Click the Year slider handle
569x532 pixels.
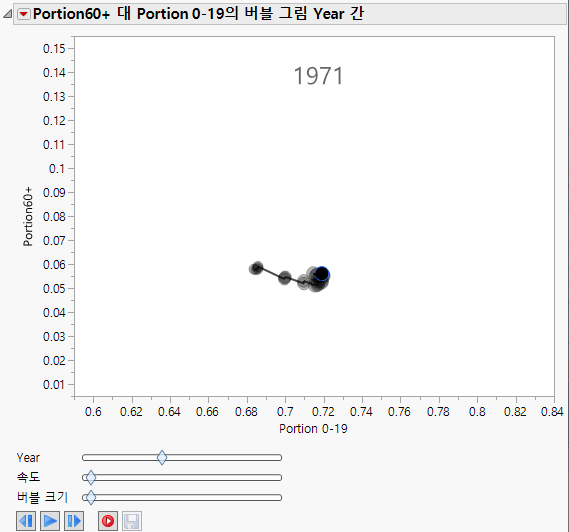[x=162, y=457]
